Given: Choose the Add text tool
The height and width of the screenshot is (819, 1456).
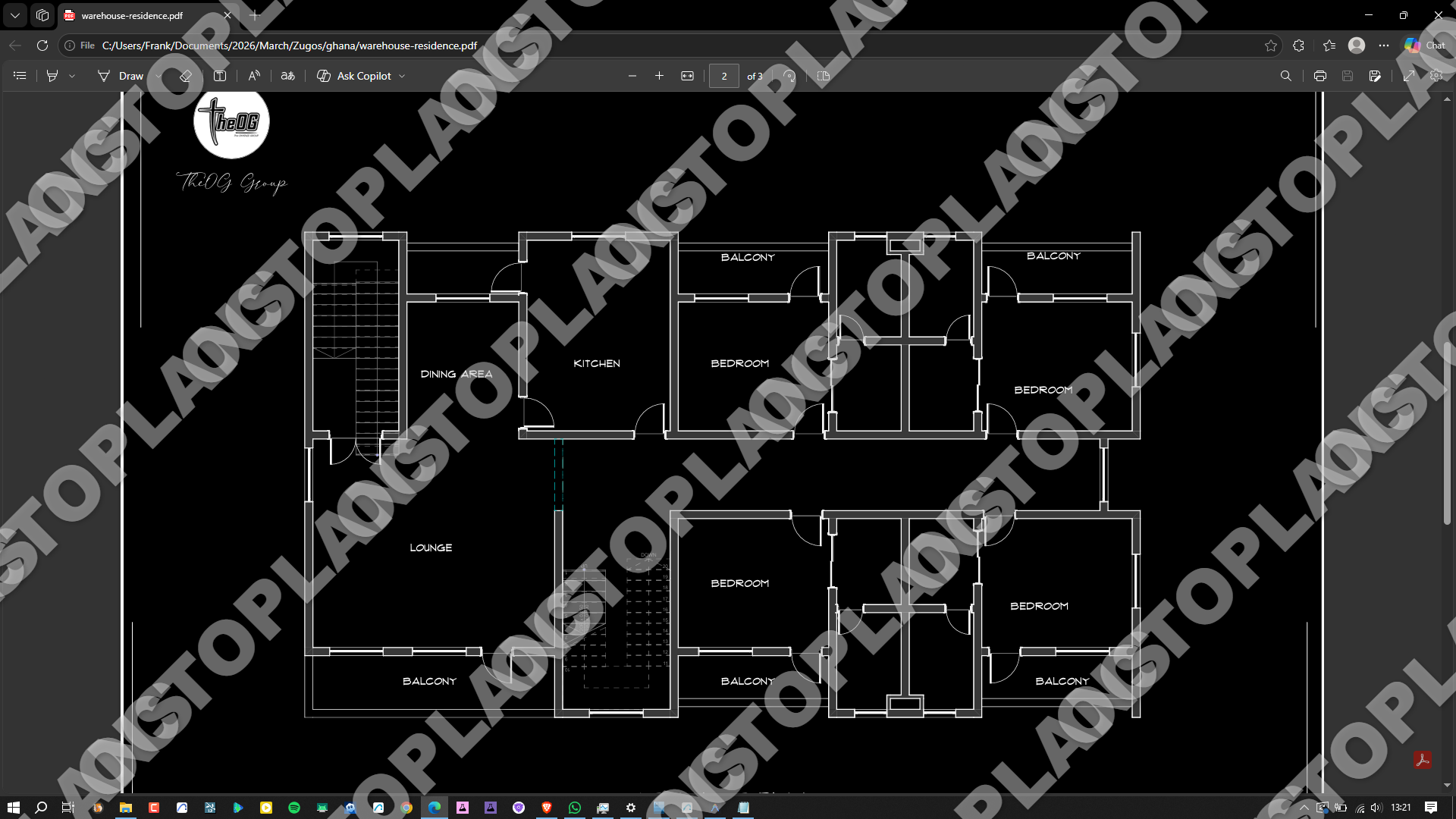Looking at the screenshot, I should click(x=220, y=76).
